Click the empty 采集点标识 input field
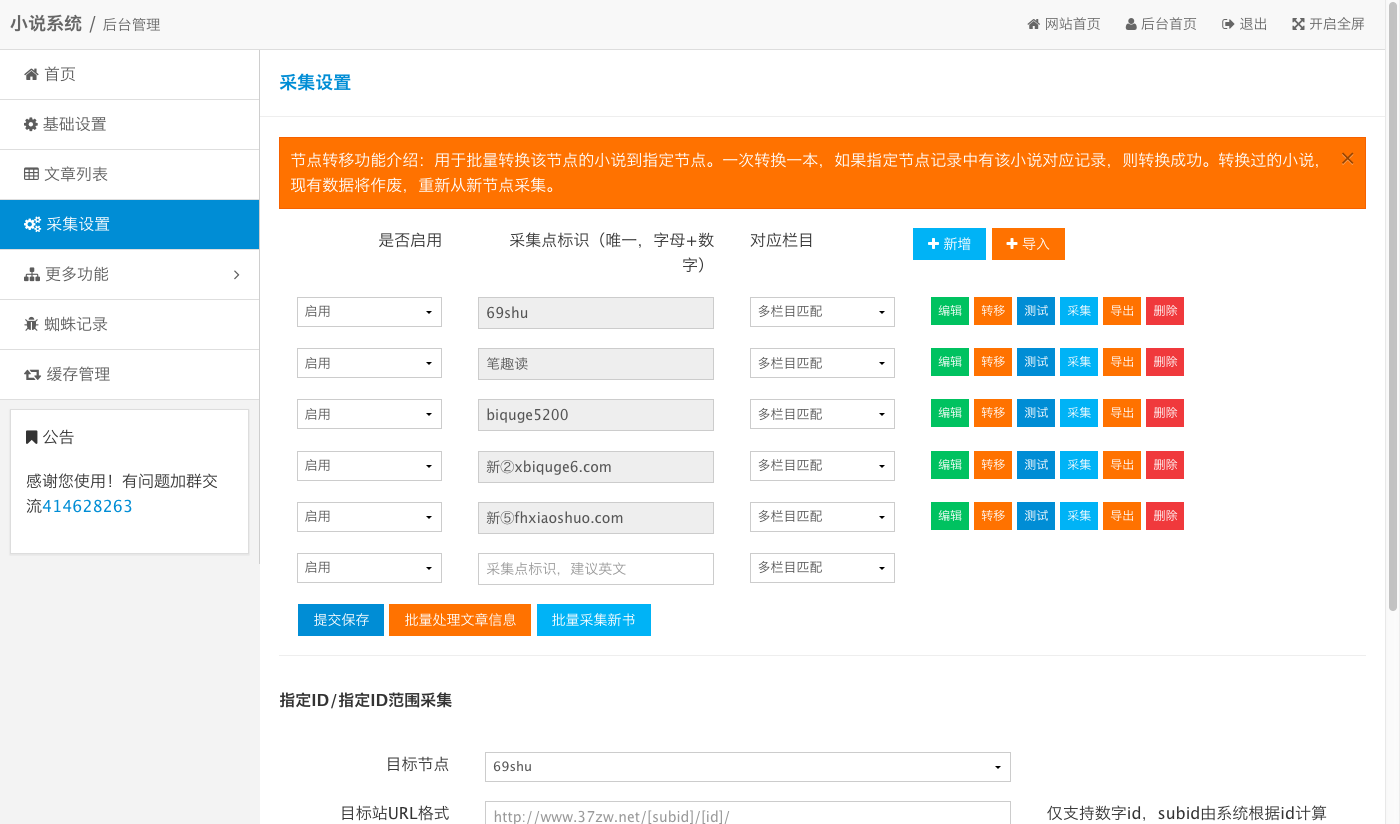This screenshot has width=1400, height=824. pos(596,568)
